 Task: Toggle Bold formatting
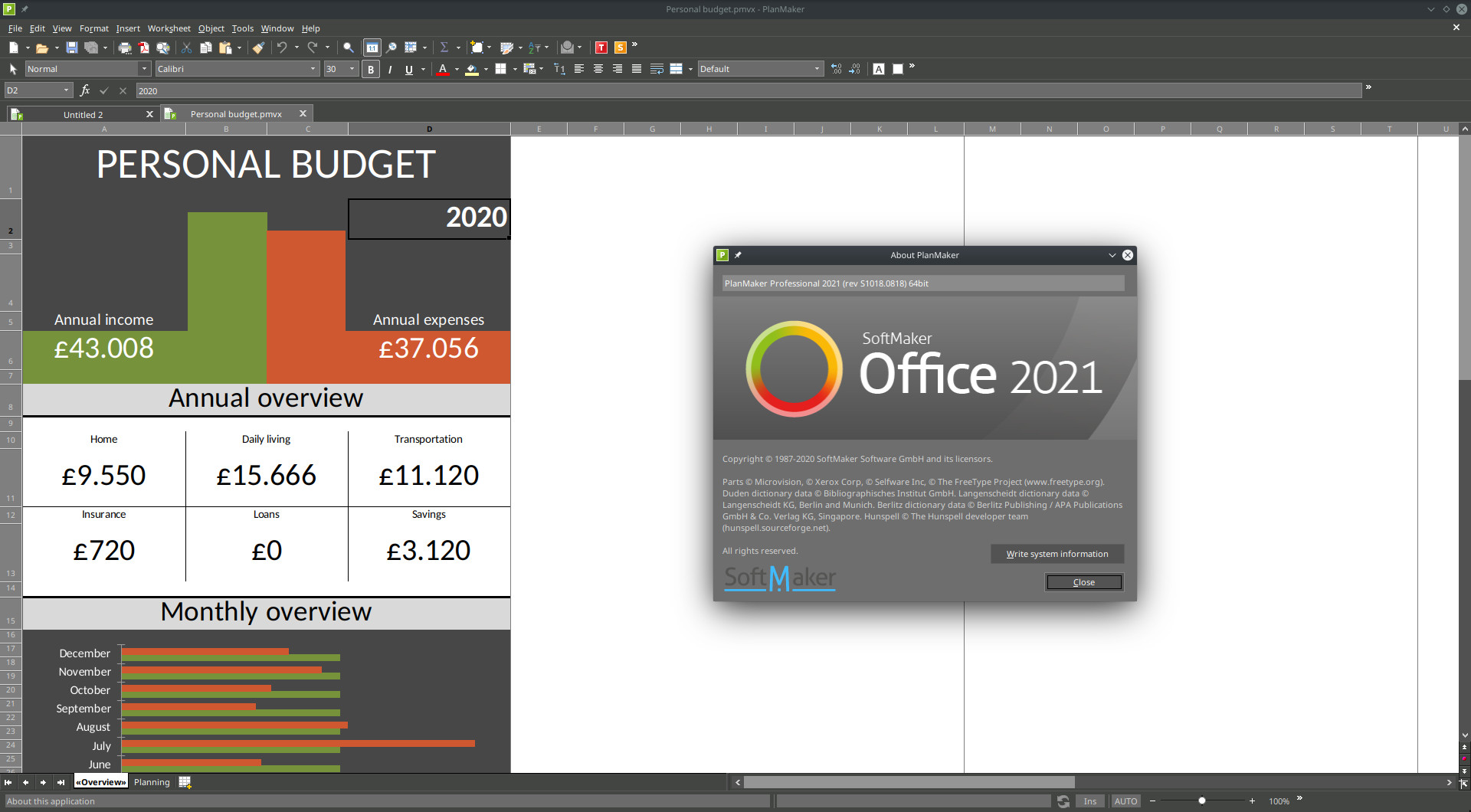click(371, 70)
